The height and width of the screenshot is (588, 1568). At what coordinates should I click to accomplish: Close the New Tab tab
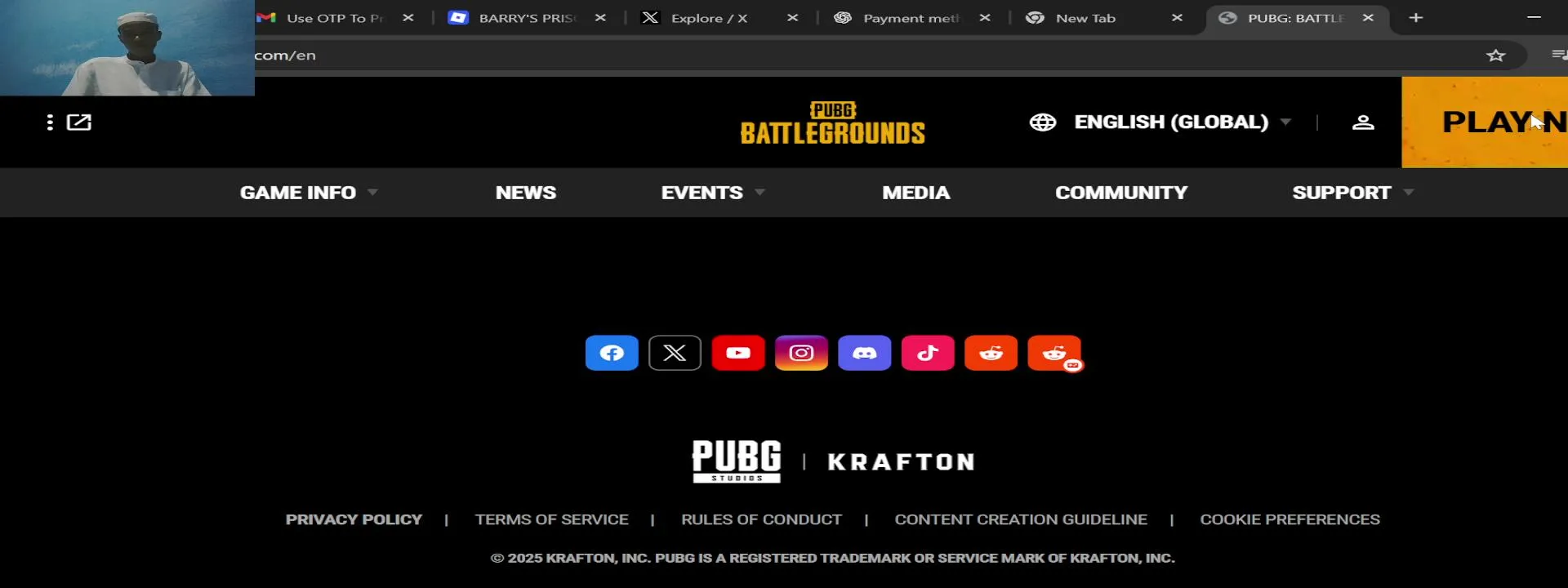tap(1177, 18)
